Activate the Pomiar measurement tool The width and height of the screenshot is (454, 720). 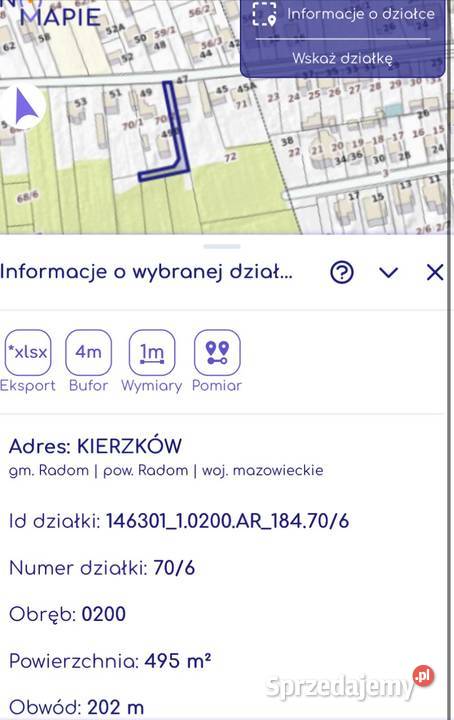tap(217, 352)
